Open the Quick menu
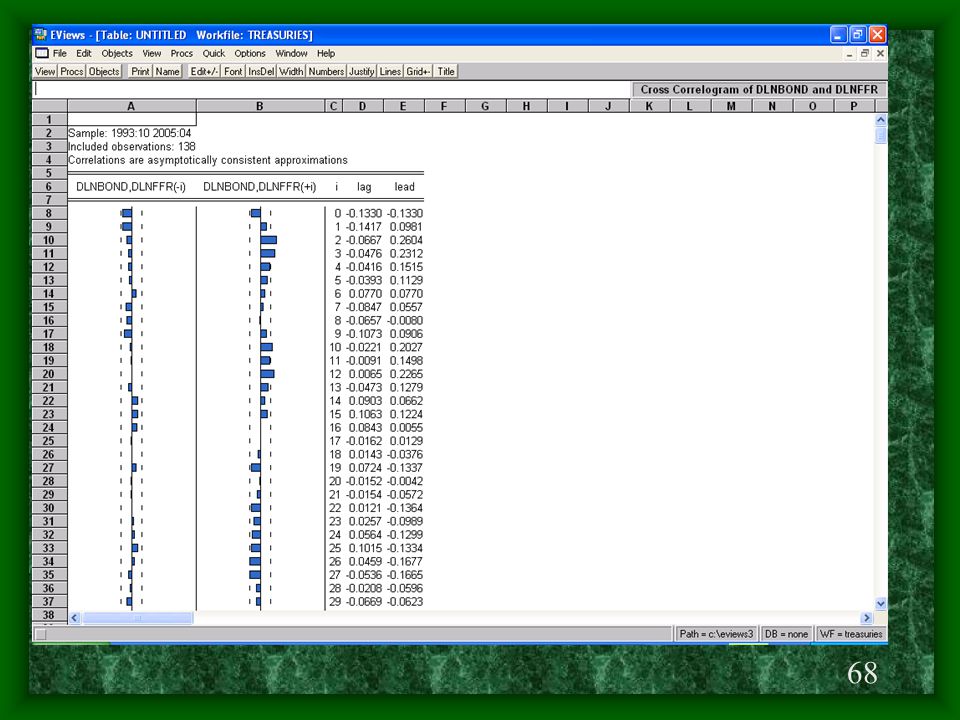 click(x=214, y=53)
